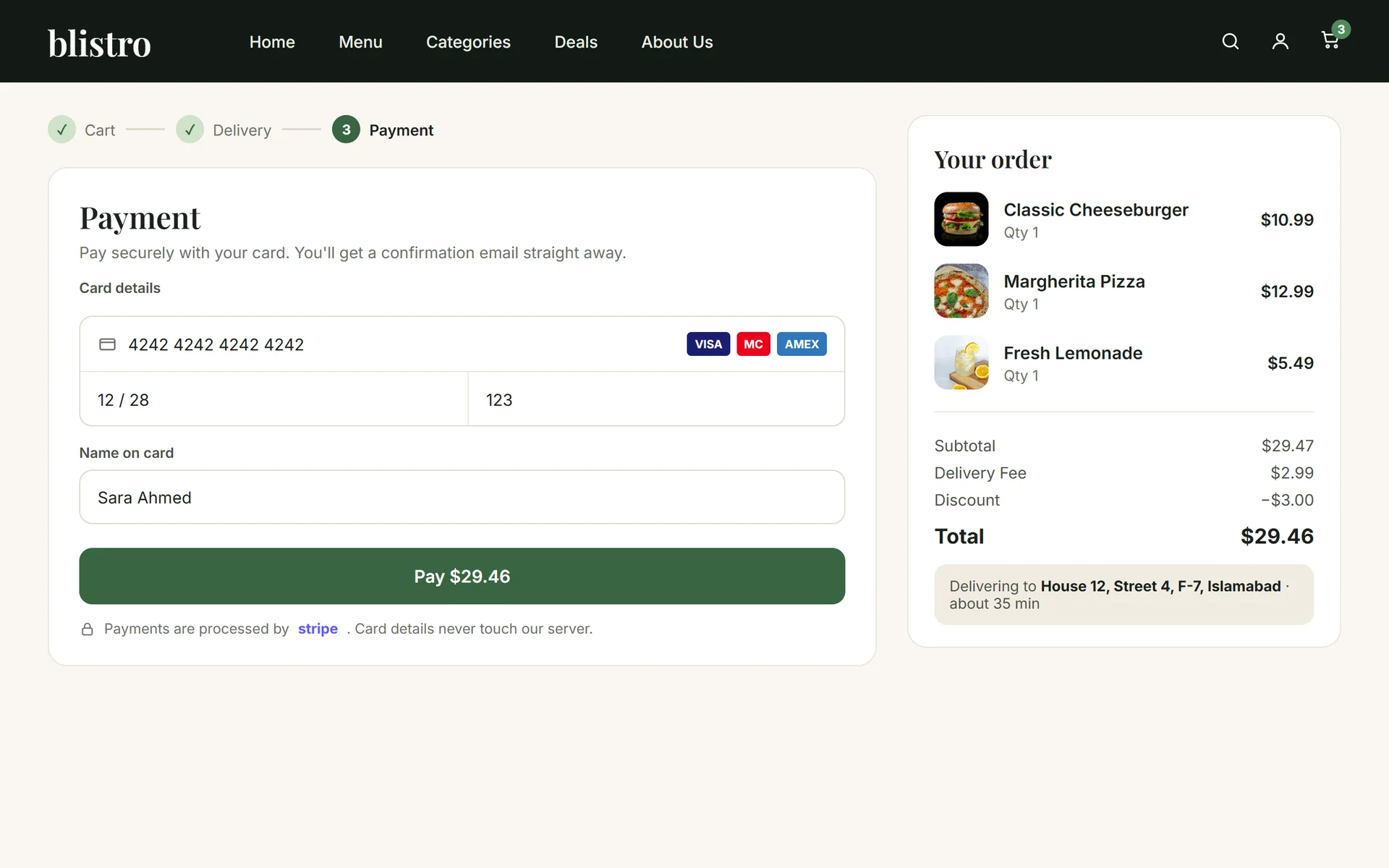Click the step 3 Payment number badge
Screen dimensions: 1389x868
(x=346, y=129)
